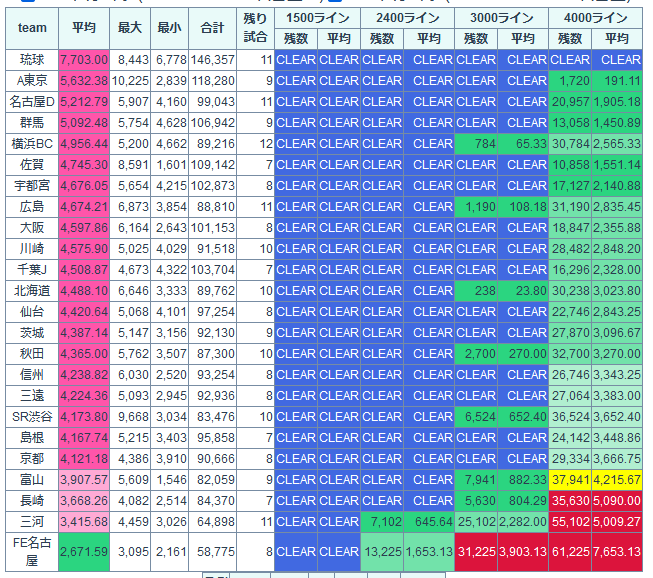Select the 2400ライン header group
This screenshot has width=653, height=578.
click(406, 18)
